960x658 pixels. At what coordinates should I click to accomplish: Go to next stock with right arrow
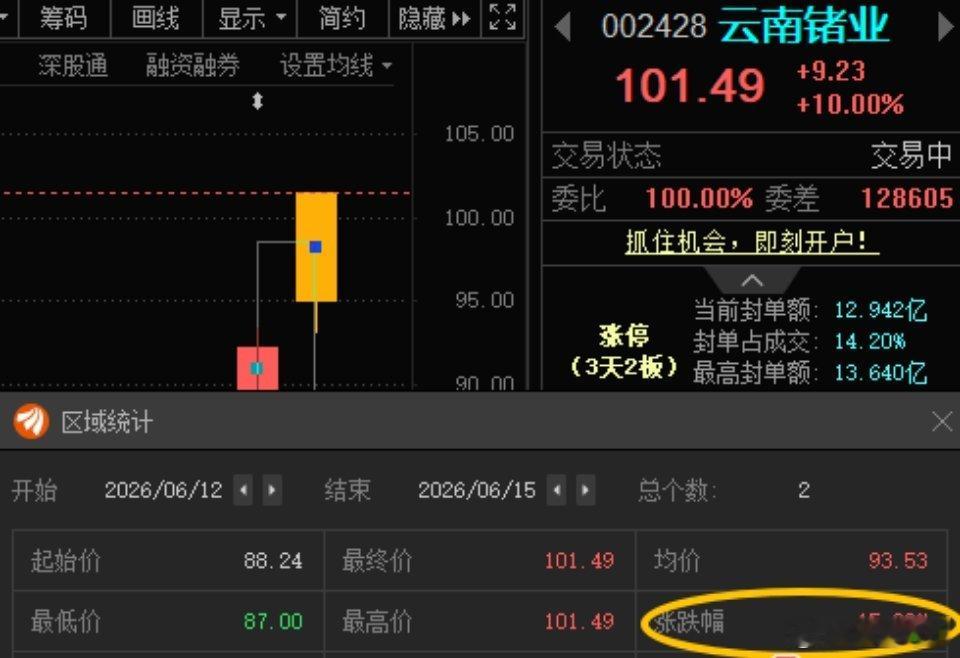click(946, 27)
